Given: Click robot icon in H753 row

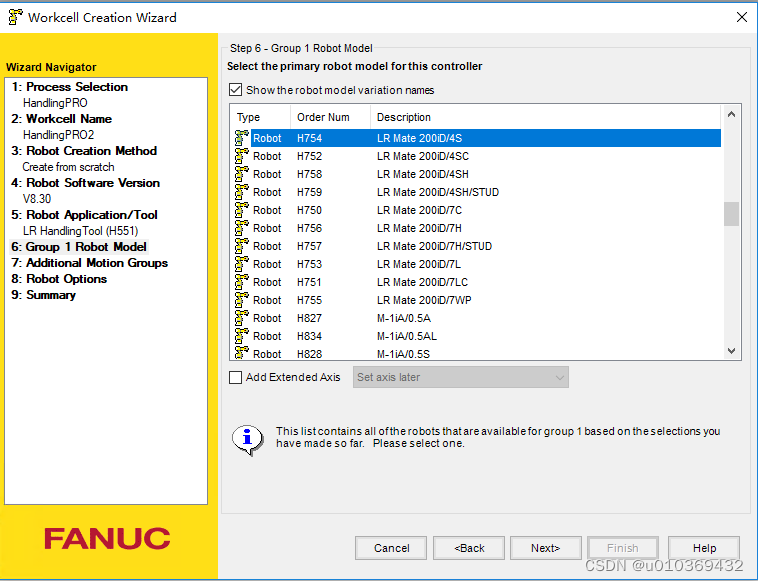Looking at the screenshot, I should (x=242, y=264).
